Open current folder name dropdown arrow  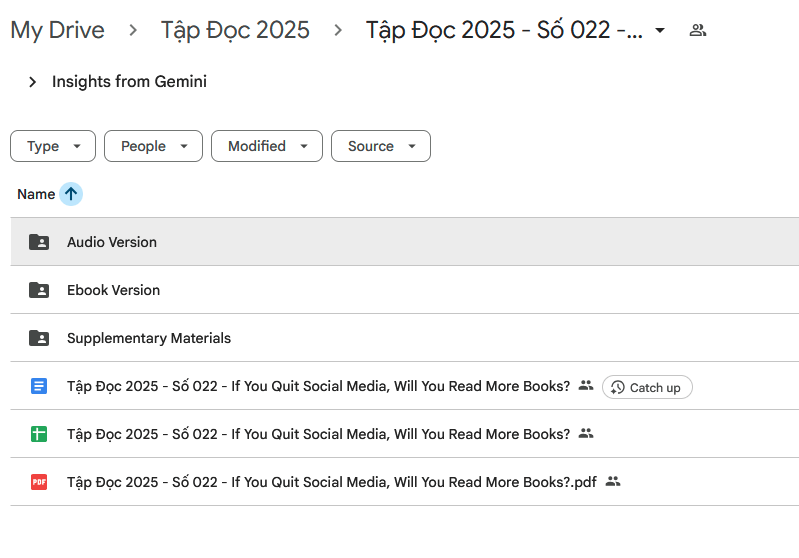659,31
